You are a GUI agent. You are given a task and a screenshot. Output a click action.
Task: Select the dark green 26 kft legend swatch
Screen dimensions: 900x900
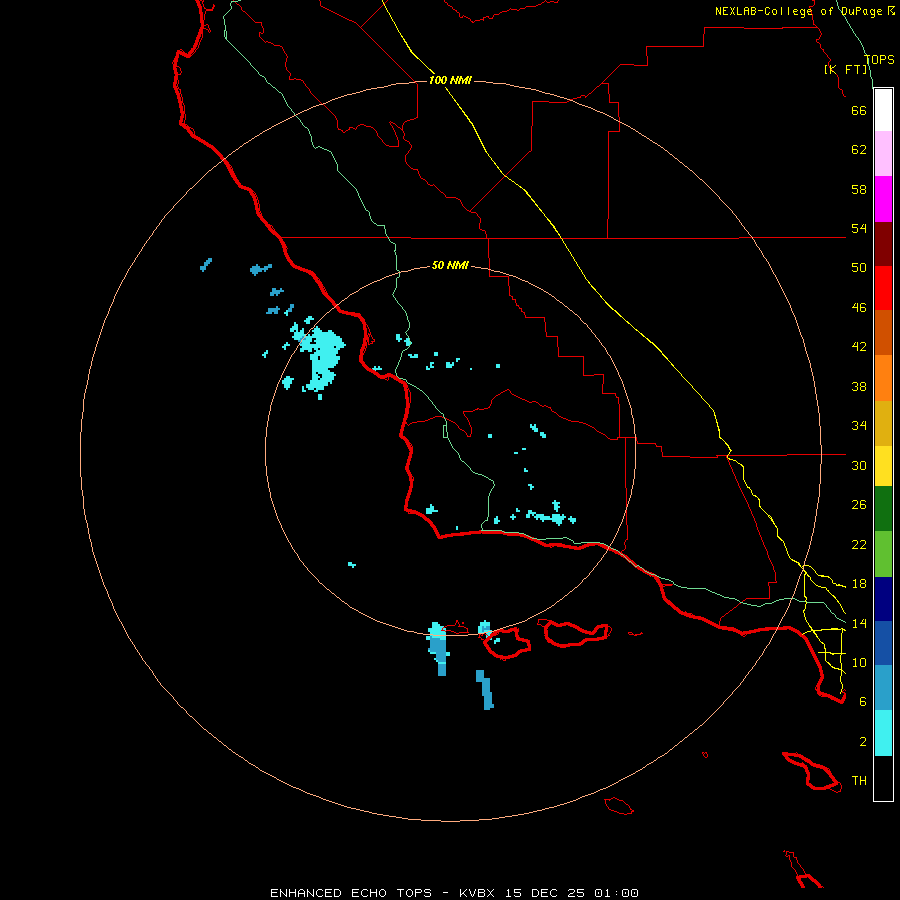(883, 509)
